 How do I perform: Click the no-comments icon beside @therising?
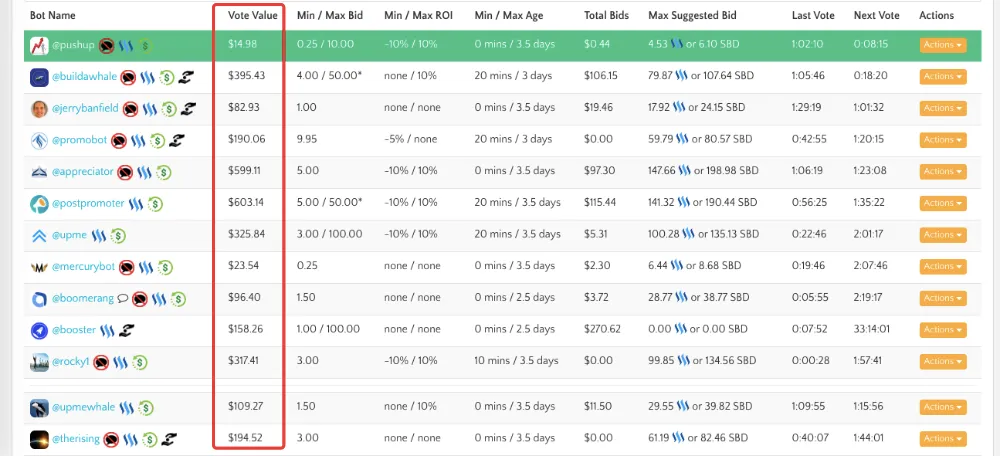pyautogui.click(x=112, y=439)
